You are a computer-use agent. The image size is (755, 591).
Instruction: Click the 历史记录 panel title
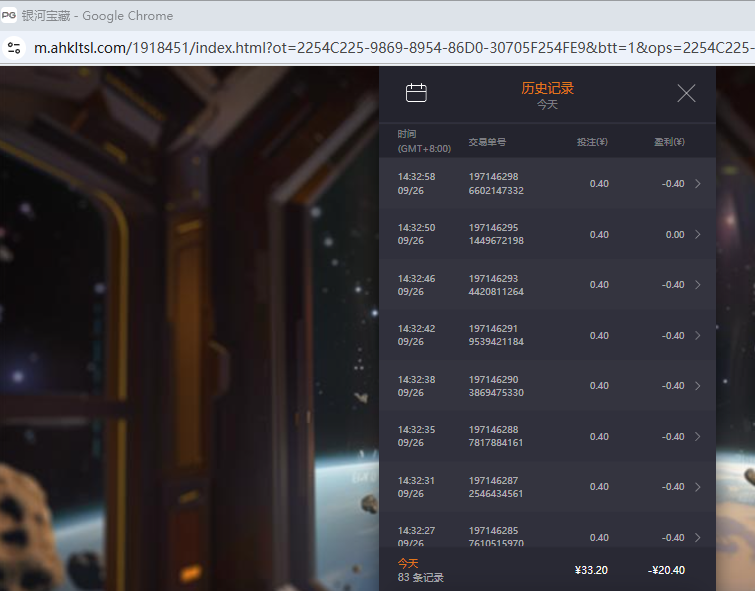547,88
